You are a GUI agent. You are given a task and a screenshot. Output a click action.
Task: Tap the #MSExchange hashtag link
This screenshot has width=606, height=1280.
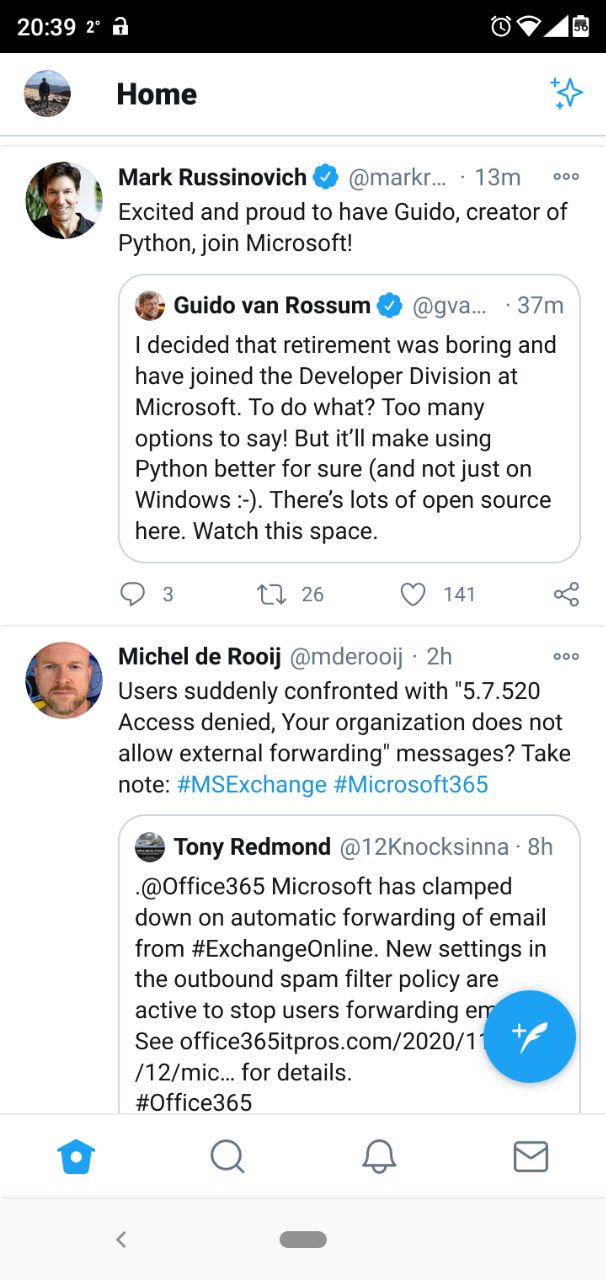coord(251,784)
